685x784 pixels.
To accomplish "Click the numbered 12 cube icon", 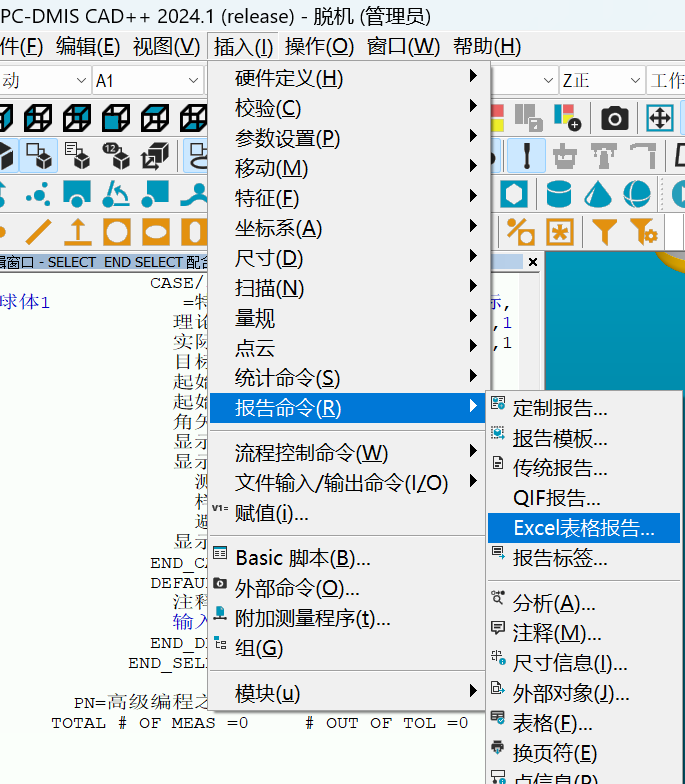I will pyautogui.click(x=116, y=156).
